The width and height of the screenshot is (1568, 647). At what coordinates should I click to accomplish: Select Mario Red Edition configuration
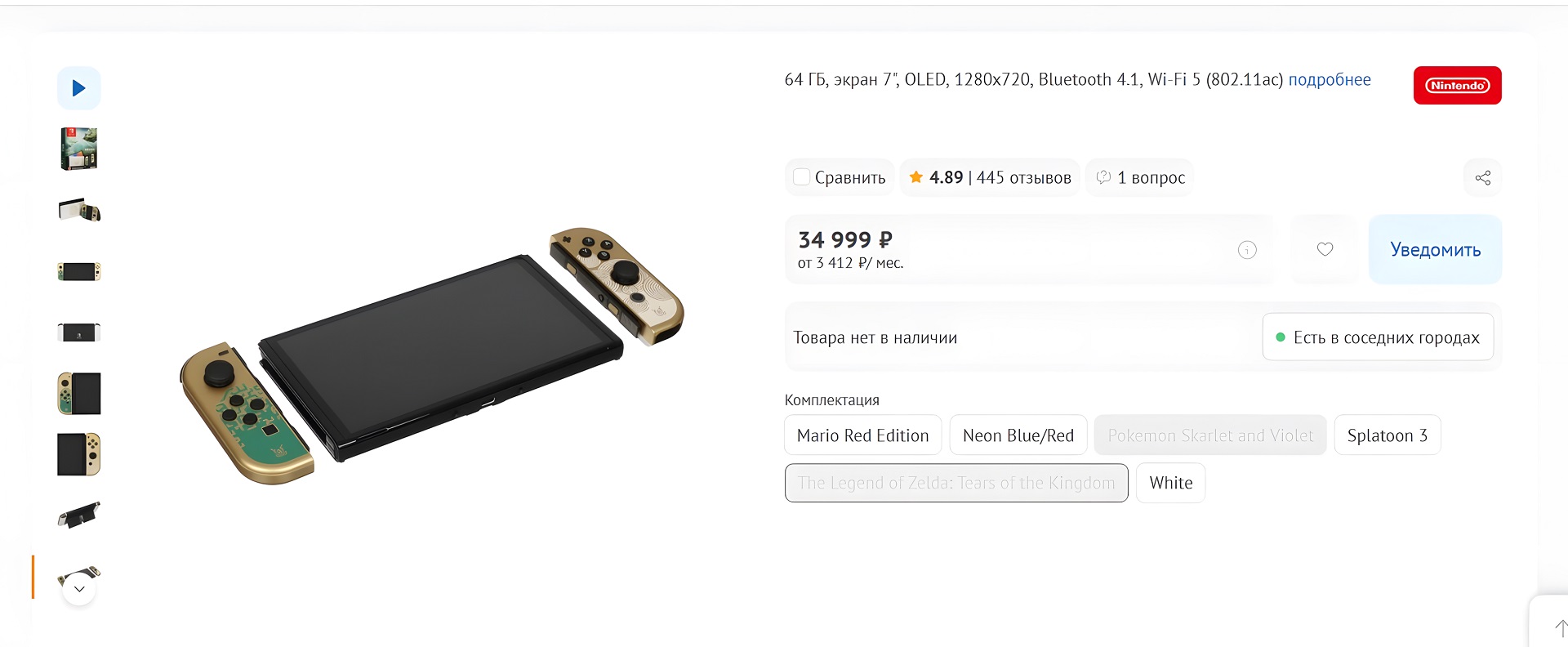tap(862, 435)
